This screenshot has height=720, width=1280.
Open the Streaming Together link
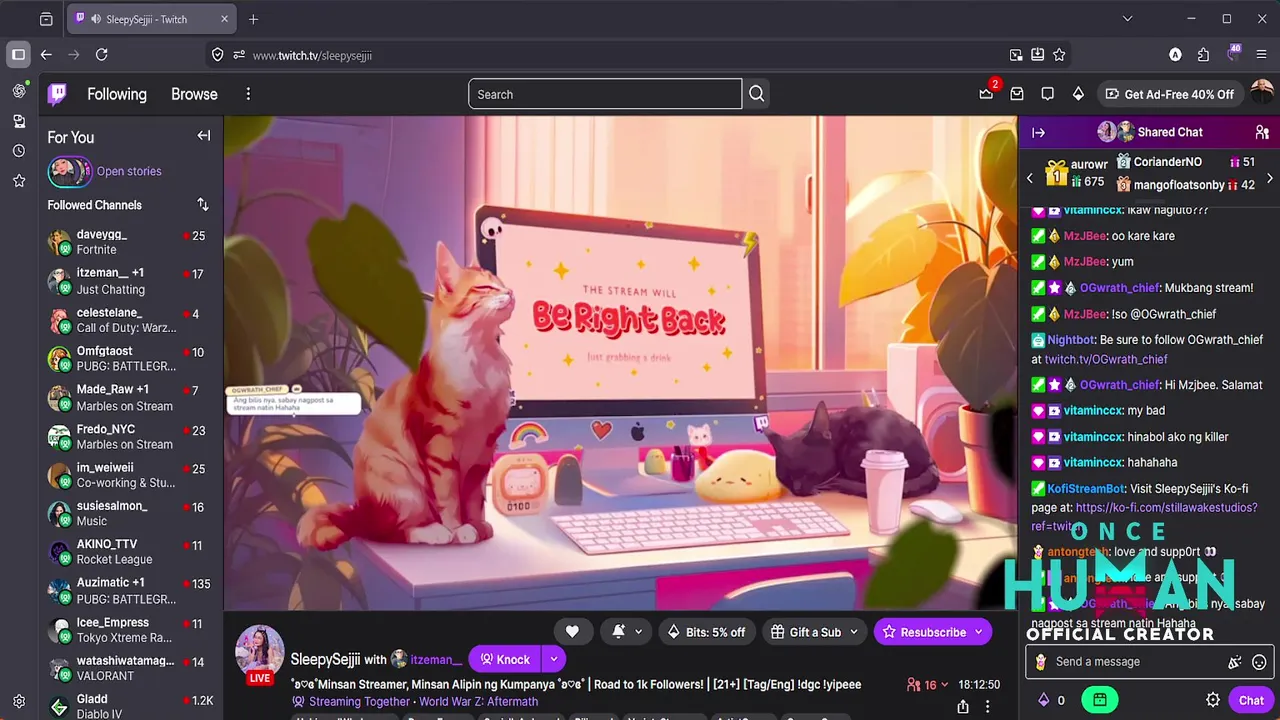pyautogui.click(x=359, y=701)
